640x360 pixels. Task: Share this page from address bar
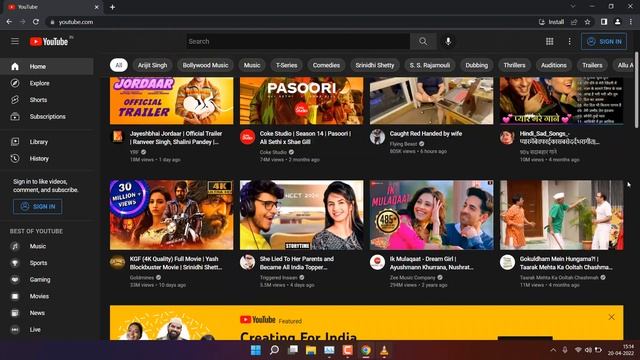click(574, 22)
